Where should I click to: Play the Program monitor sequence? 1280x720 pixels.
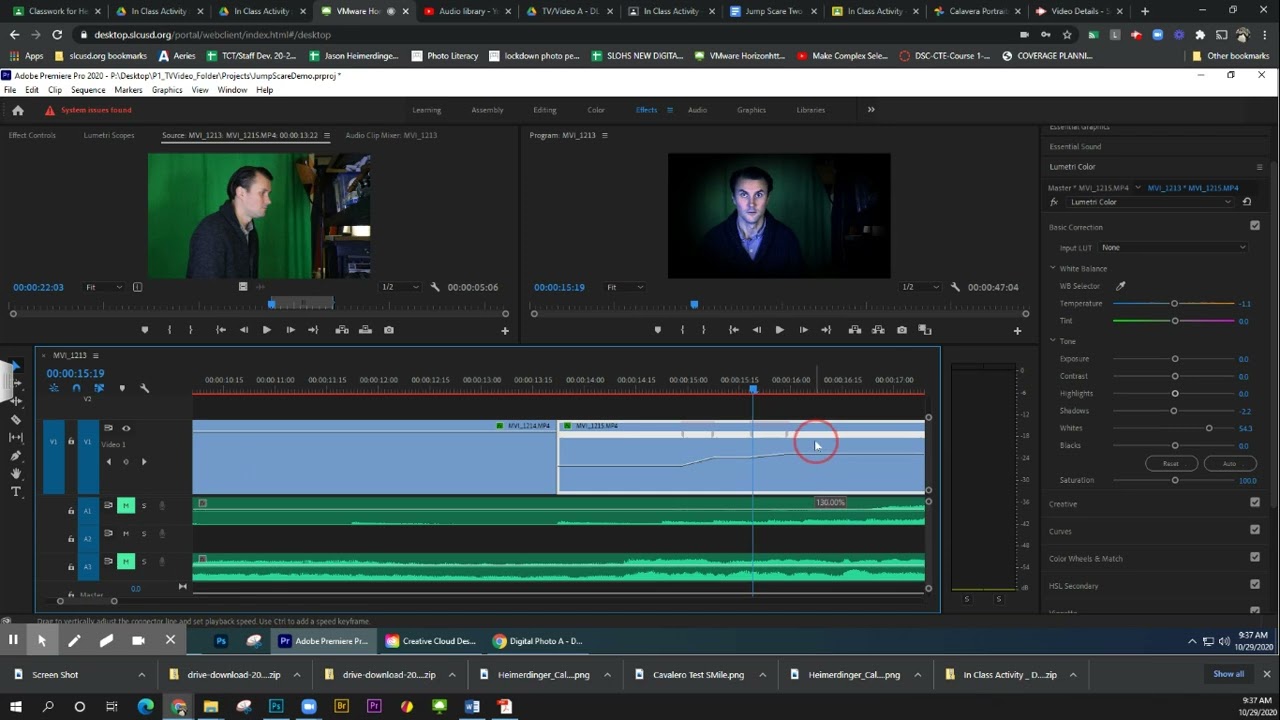pyautogui.click(x=779, y=330)
